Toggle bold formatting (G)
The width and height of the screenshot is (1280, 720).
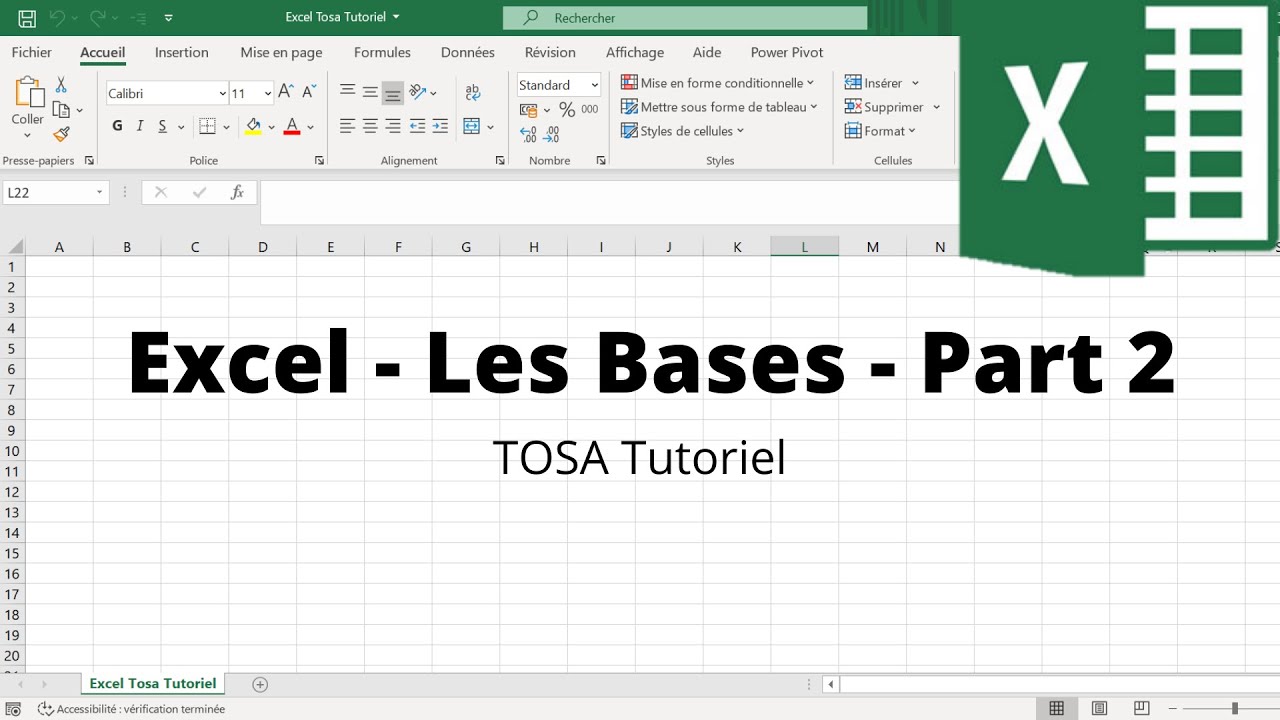[x=117, y=126]
